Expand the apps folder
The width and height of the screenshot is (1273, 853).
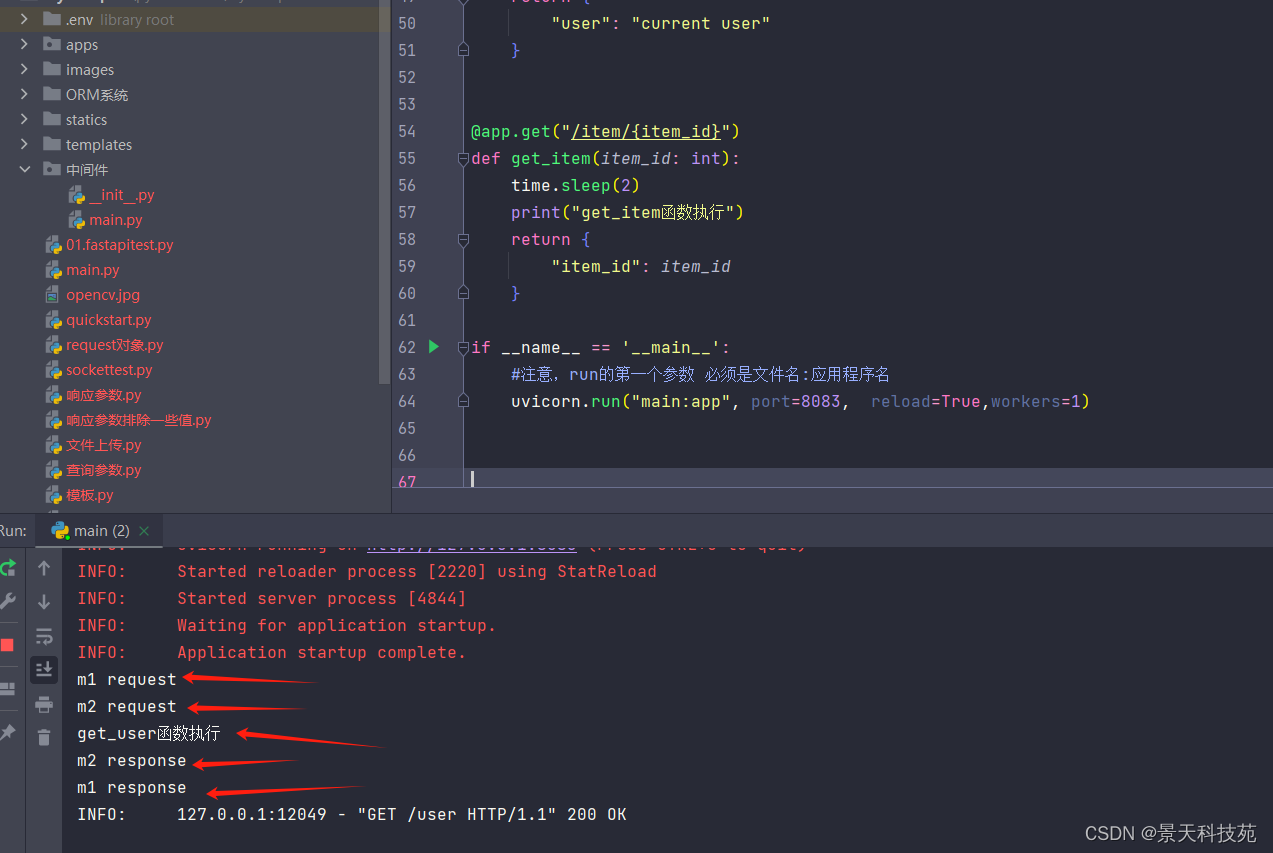[x=24, y=44]
